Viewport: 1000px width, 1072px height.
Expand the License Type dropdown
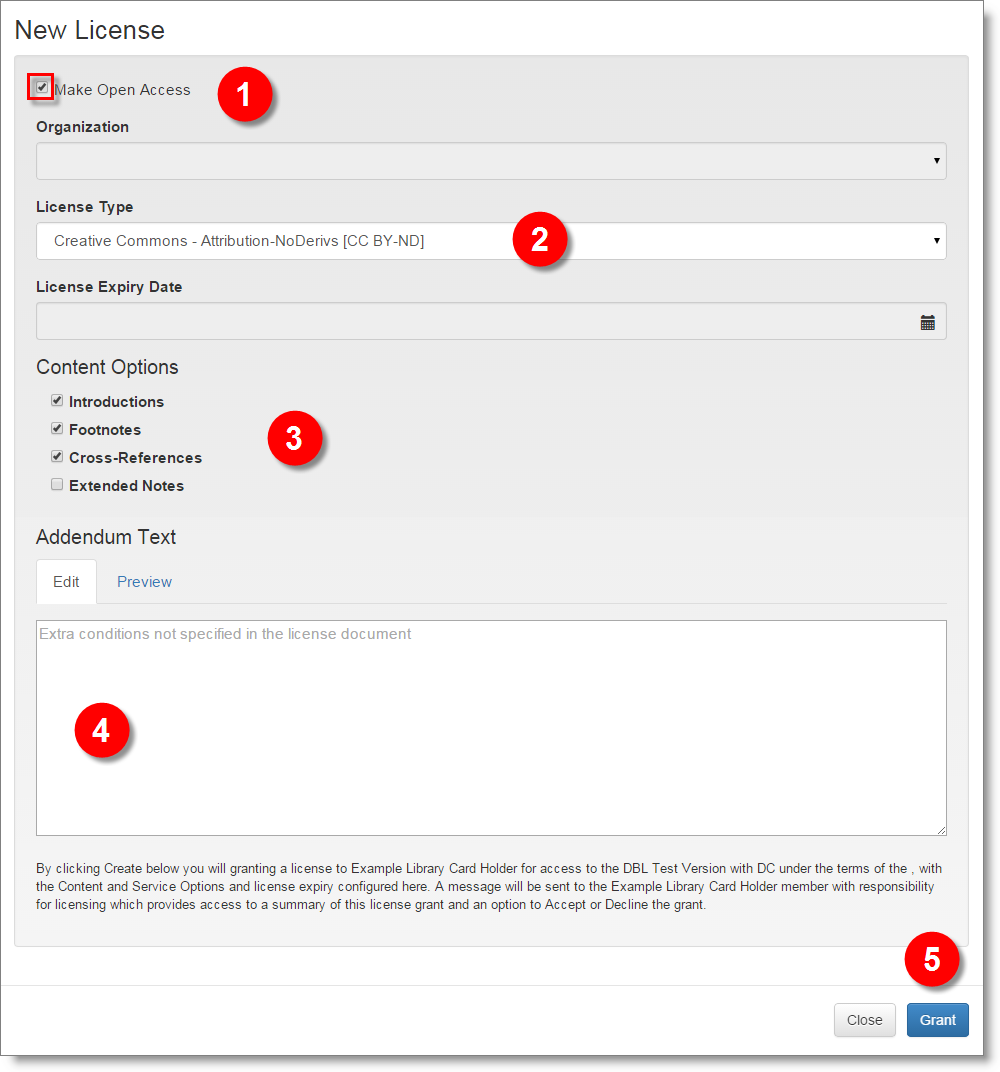490,240
